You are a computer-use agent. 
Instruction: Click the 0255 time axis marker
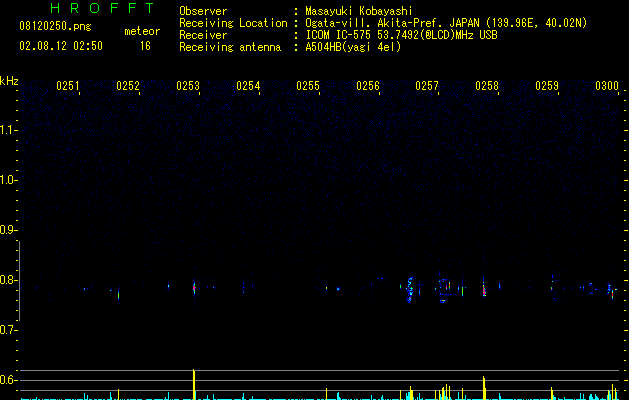point(308,86)
